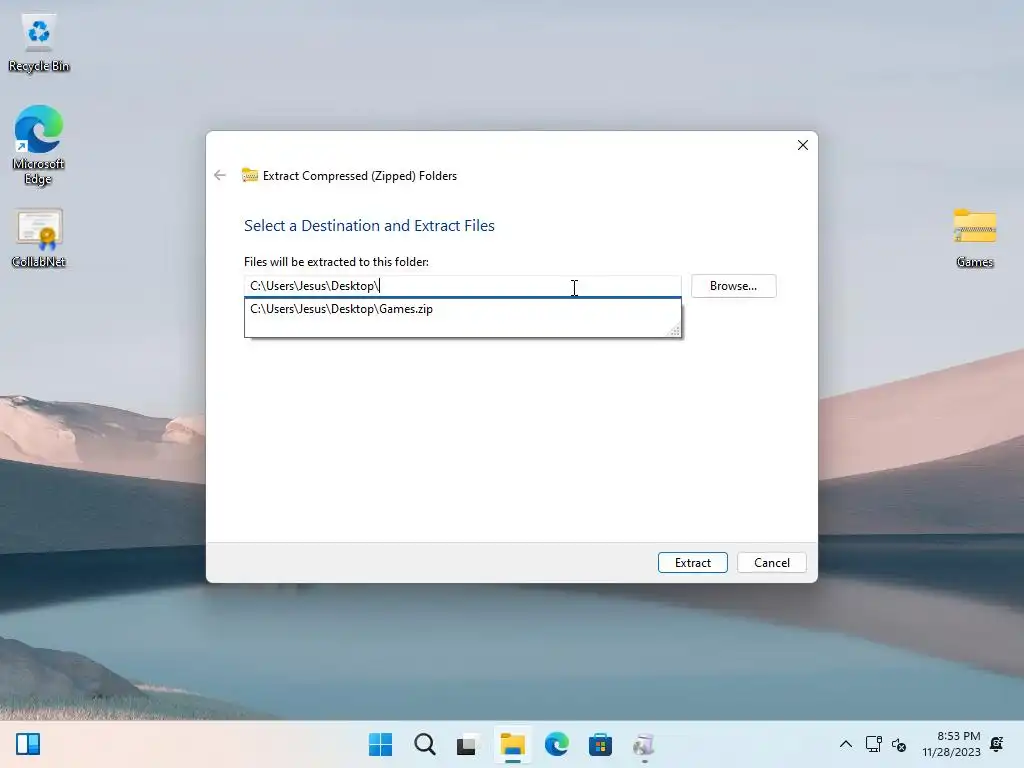
Task: Cancel the extraction wizard
Action: (771, 563)
